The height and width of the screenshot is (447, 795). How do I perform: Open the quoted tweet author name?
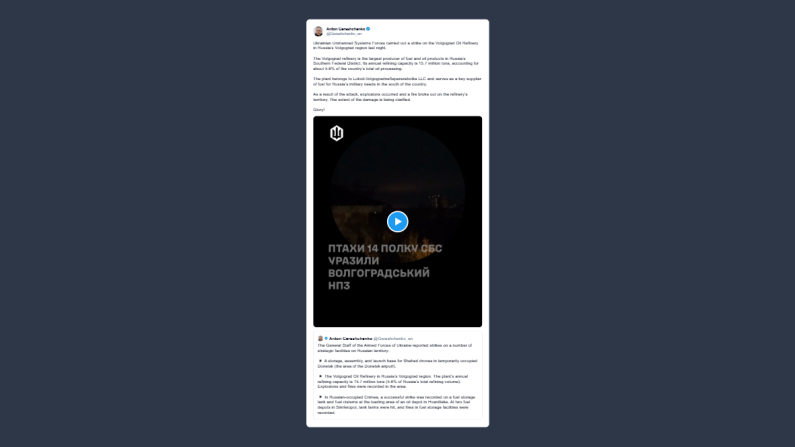(350, 339)
